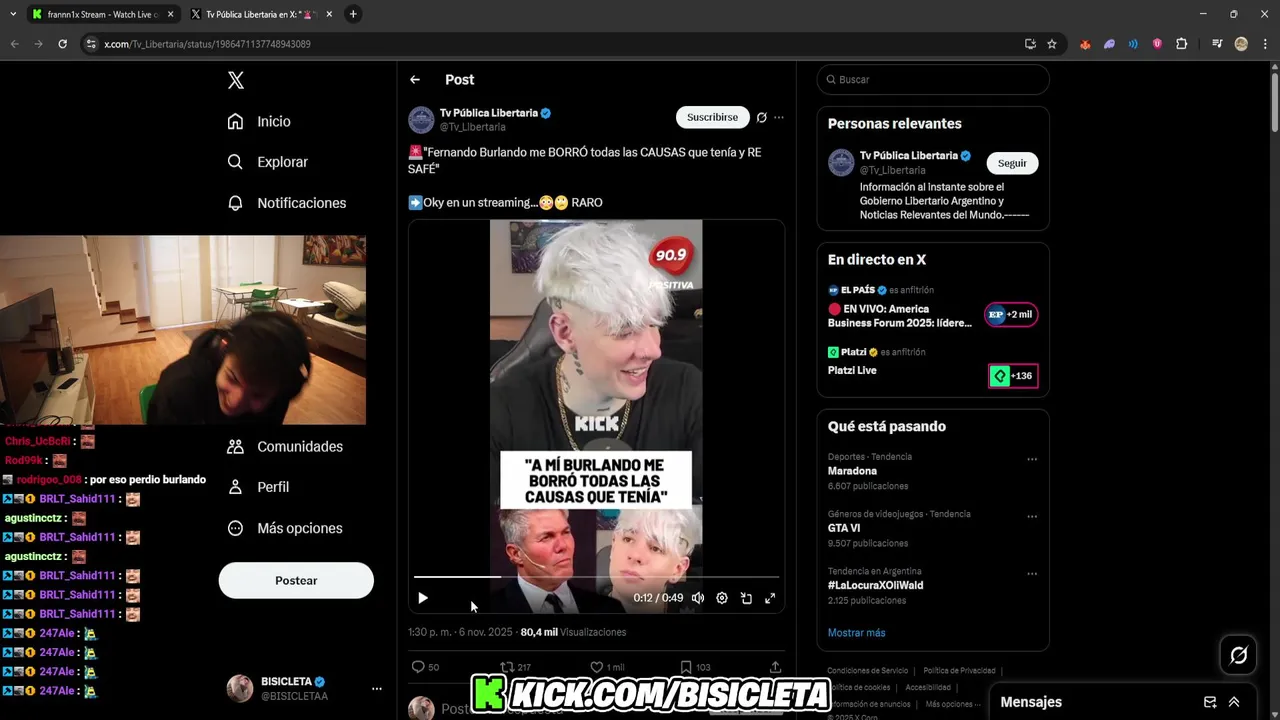The height and width of the screenshot is (720, 1280).
Task: Open EL PAÍS live broadcast entry
Action: [933, 309]
